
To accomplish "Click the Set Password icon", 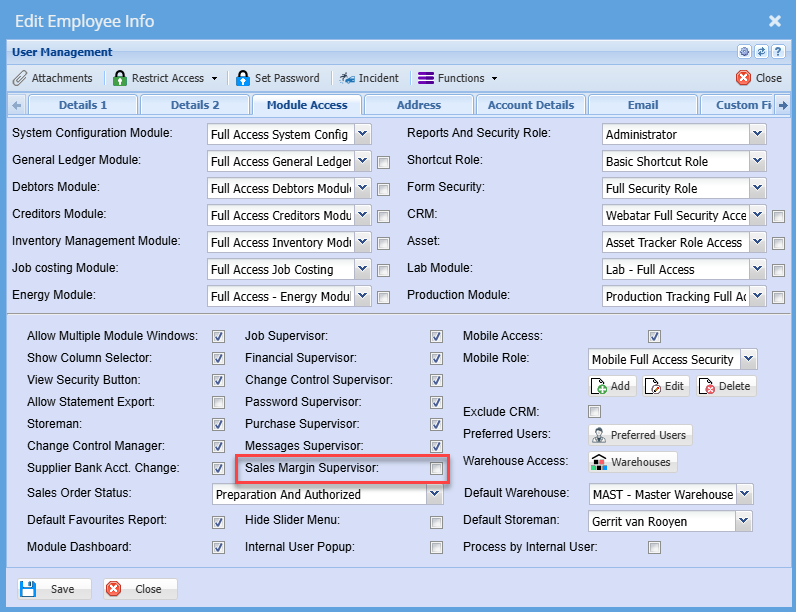I will point(242,78).
